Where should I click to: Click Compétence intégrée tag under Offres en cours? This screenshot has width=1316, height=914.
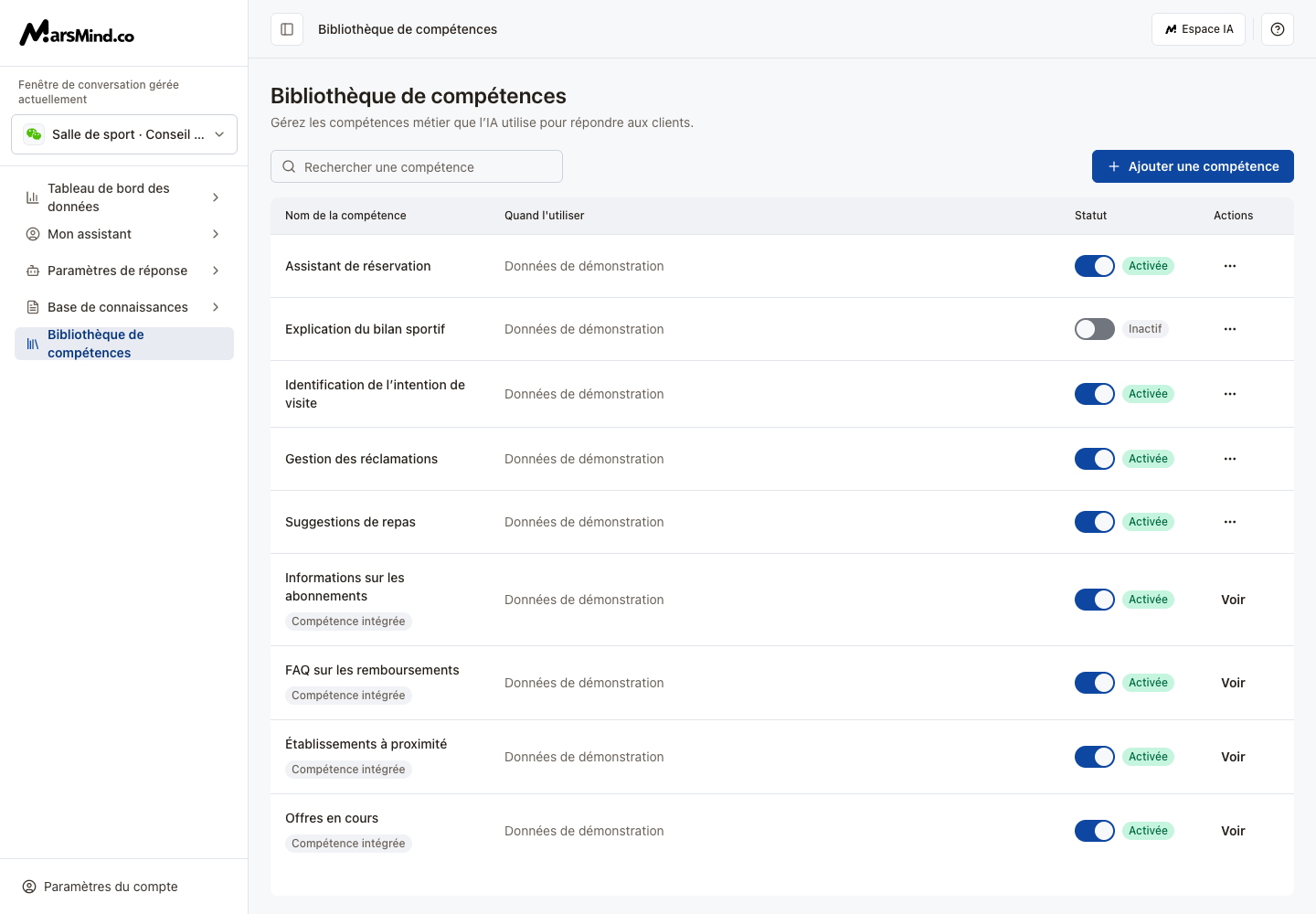(x=348, y=844)
